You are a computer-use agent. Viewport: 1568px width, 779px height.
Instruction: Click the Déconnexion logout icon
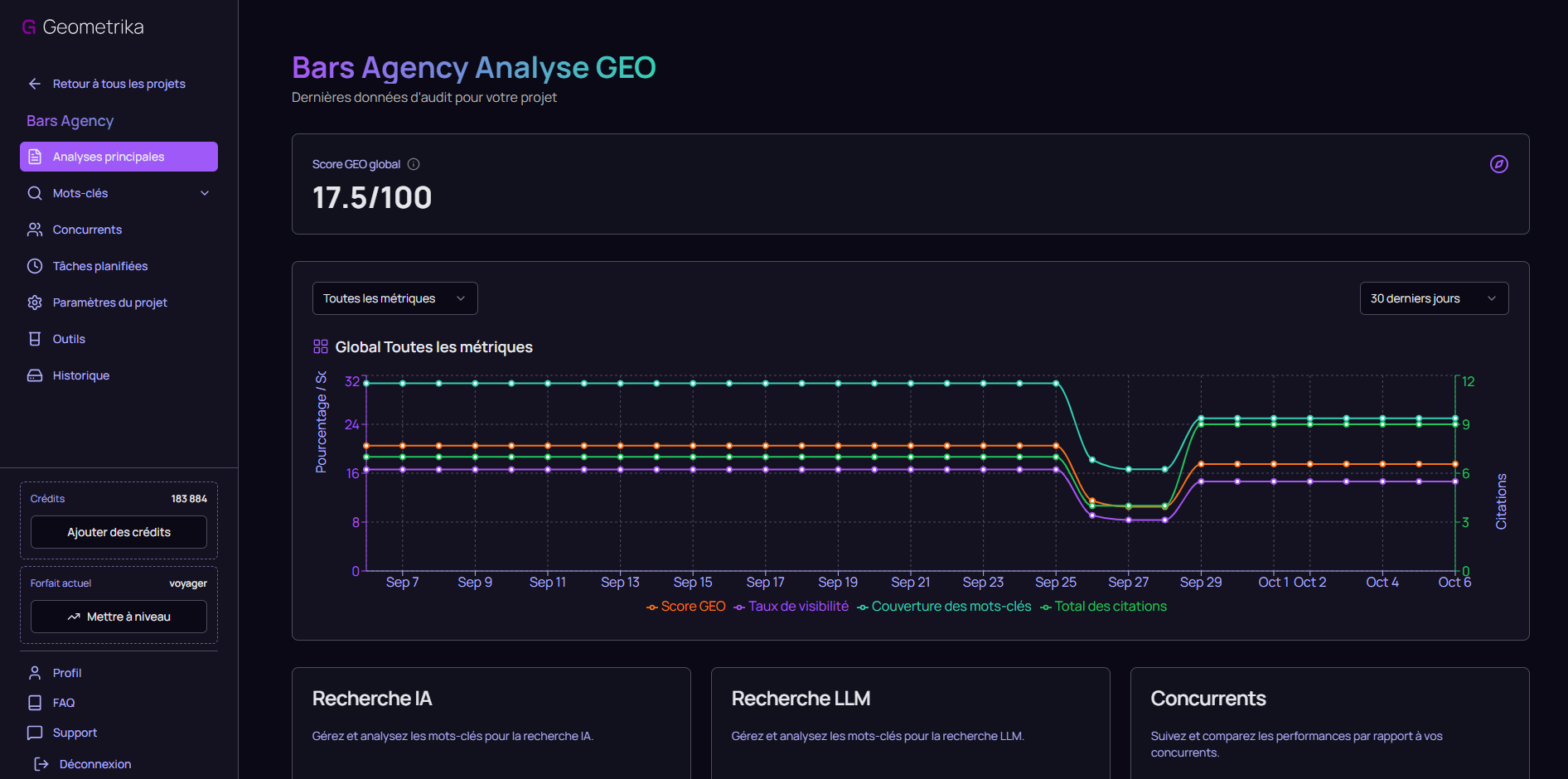click(x=41, y=764)
